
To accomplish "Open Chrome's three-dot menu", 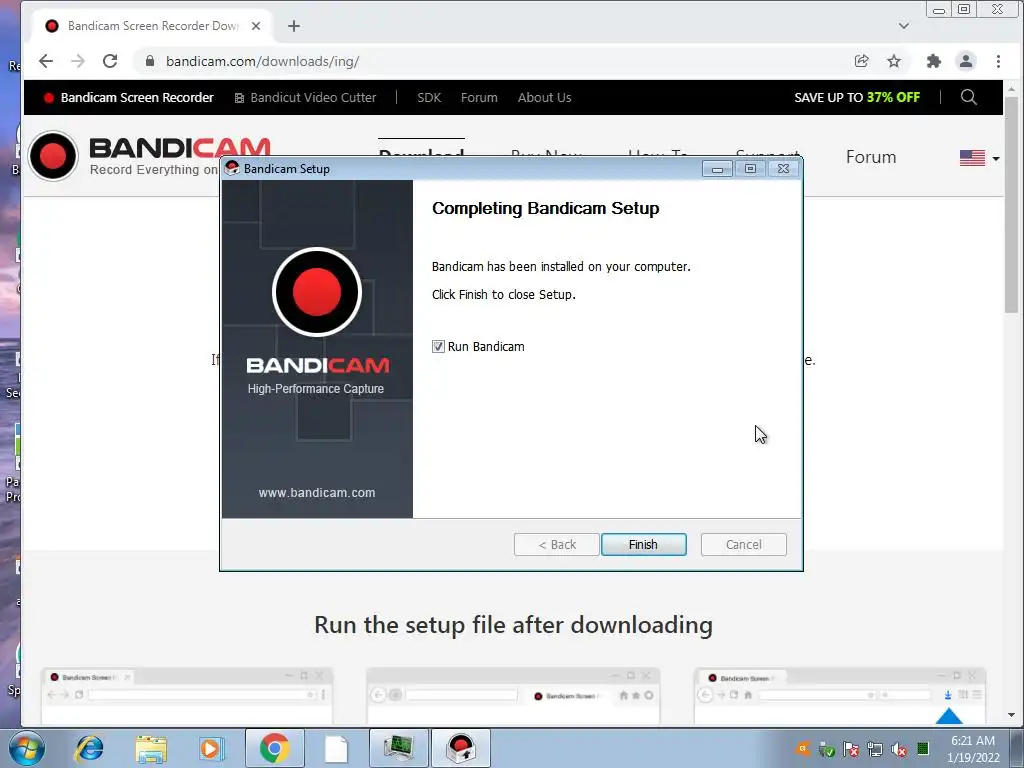I will coord(998,61).
